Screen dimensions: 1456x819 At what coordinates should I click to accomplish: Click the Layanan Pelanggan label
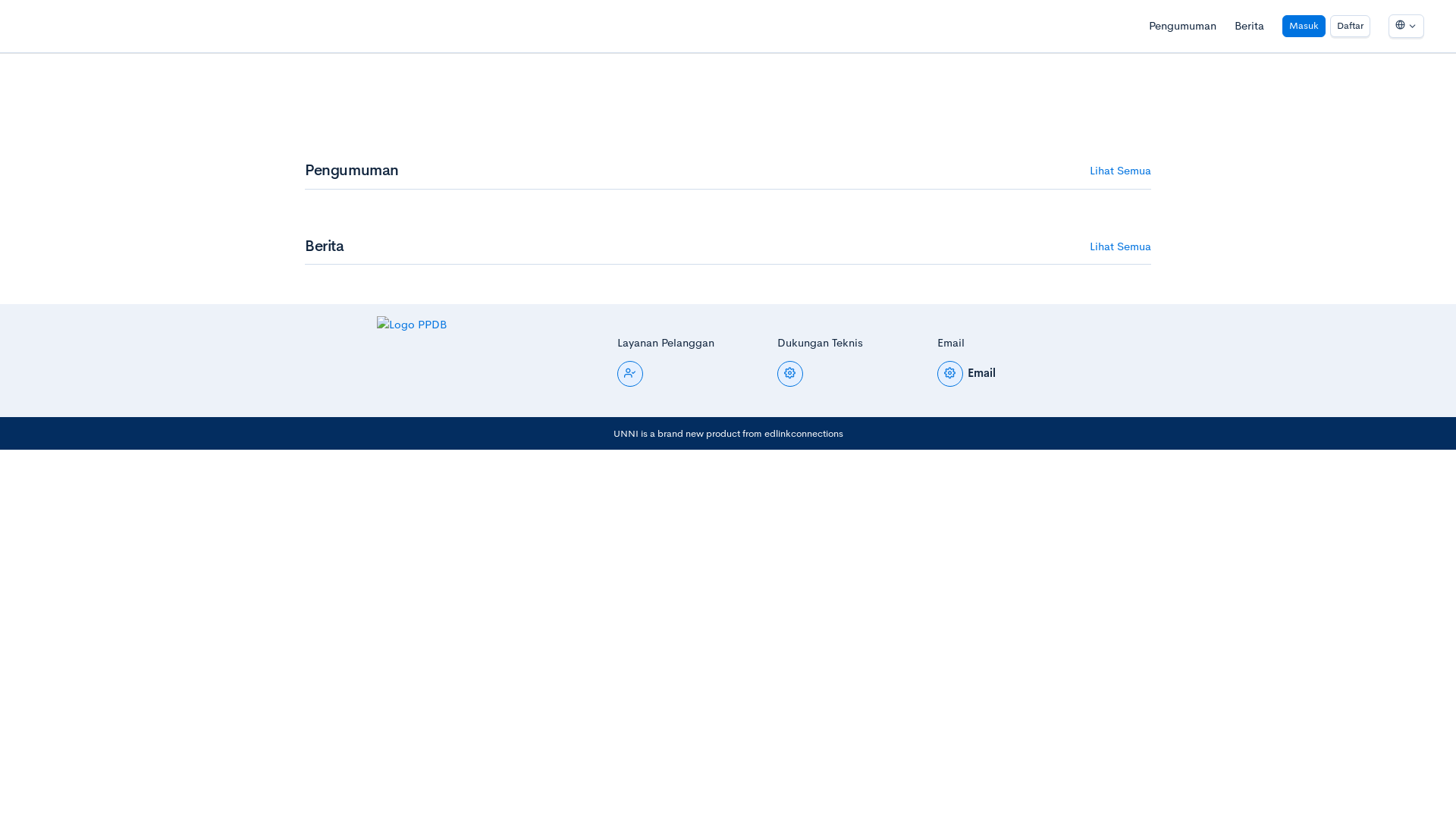(x=665, y=343)
